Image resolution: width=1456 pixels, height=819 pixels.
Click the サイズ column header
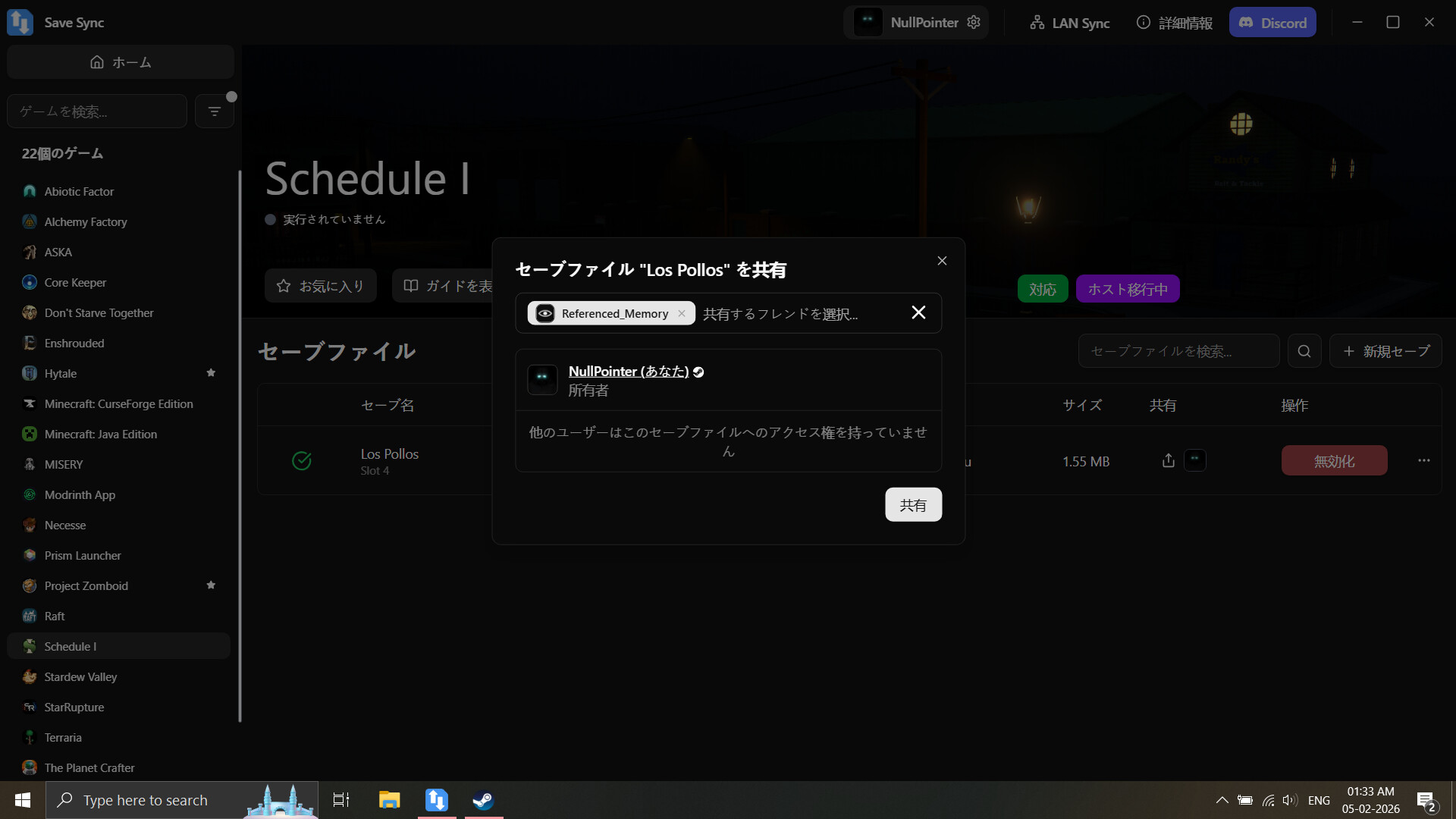(x=1082, y=405)
